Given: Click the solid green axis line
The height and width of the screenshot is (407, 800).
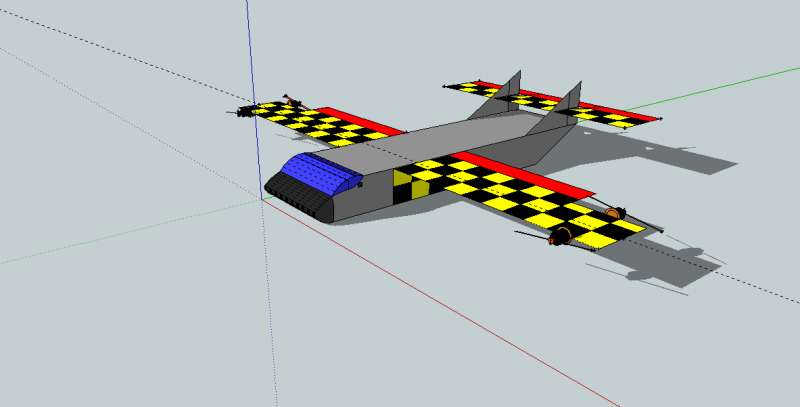Looking at the screenshot, I should tap(720, 86).
